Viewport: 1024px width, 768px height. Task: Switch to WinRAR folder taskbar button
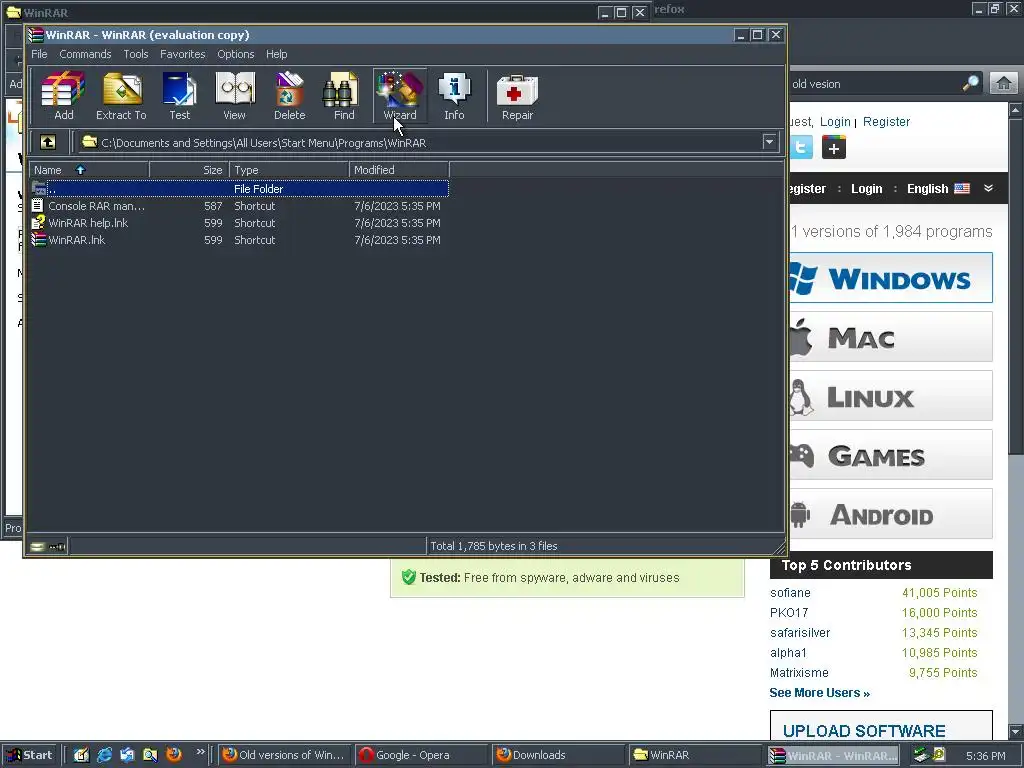[x=695, y=755]
